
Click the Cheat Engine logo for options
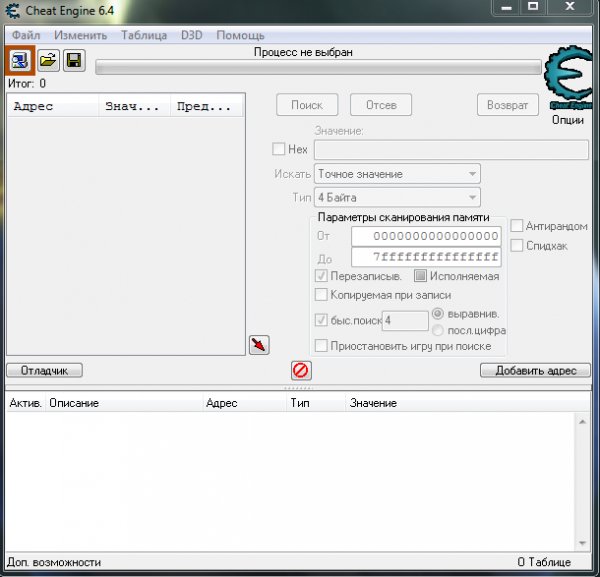pyautogui.click(x=569, y=78)
